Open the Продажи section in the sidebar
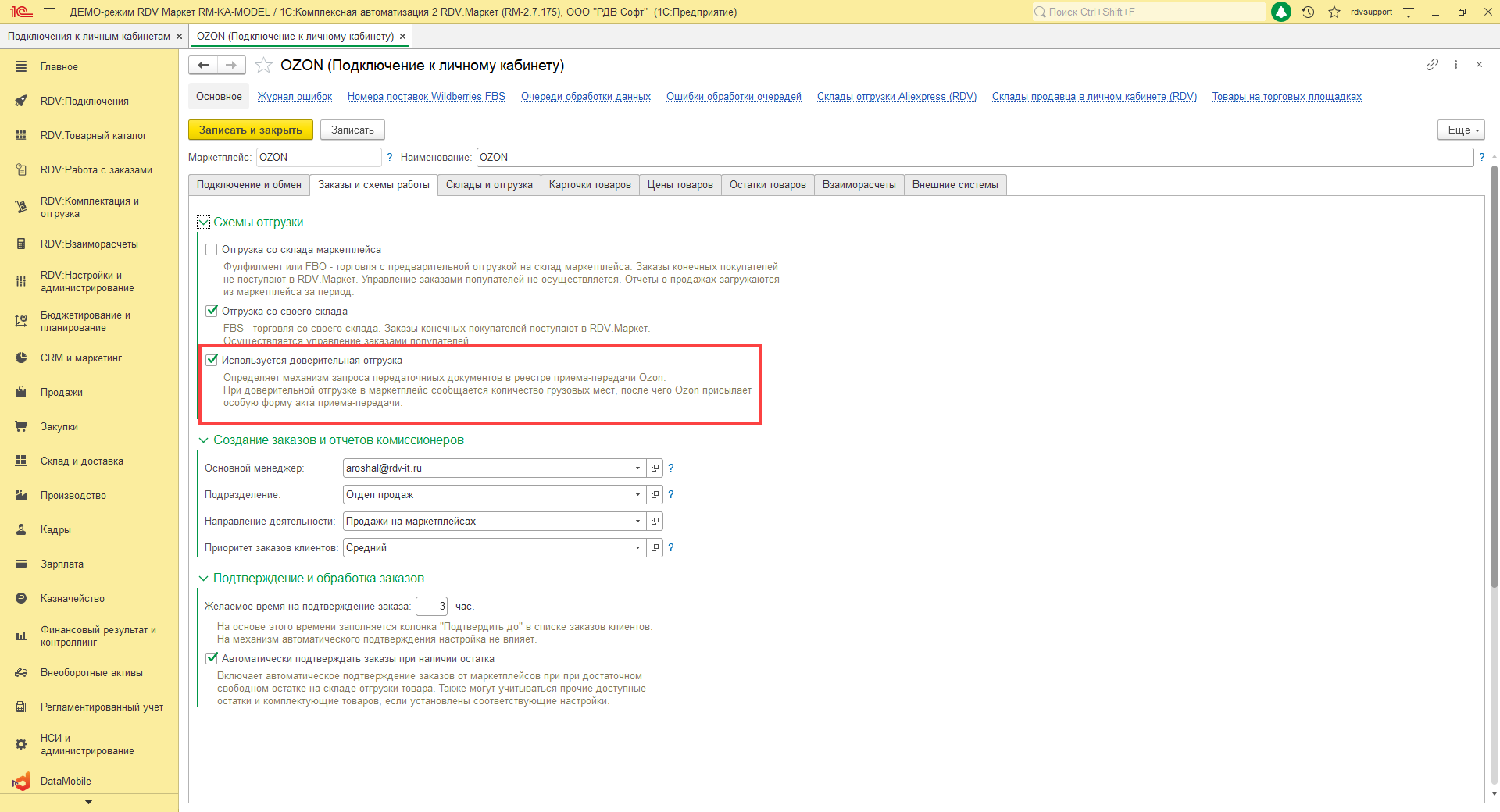Image resolution: width=1500 pixels, height=812 pixels. point(62,393)
